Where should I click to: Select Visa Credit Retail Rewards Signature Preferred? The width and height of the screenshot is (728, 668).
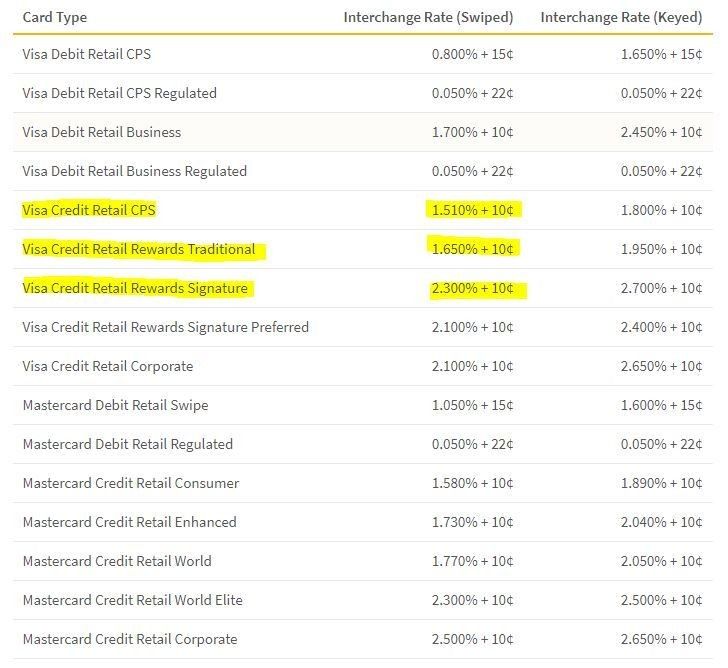click(165, 327)
